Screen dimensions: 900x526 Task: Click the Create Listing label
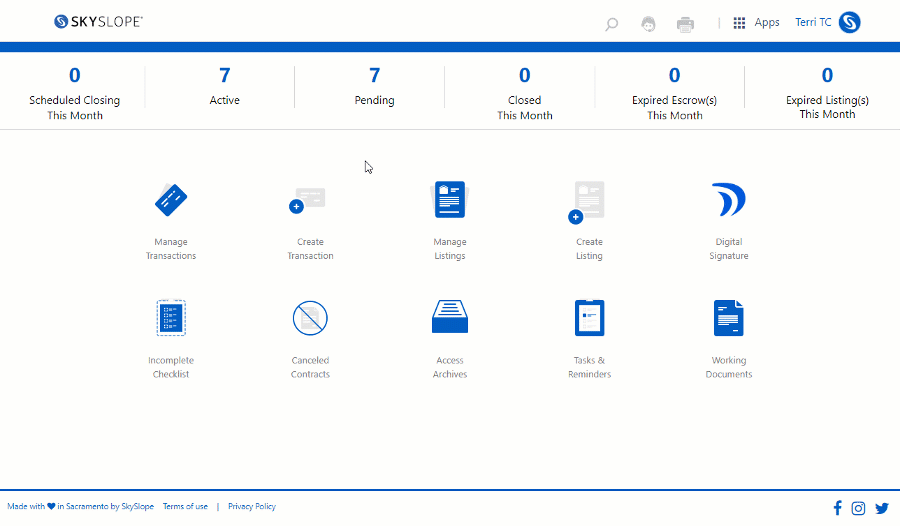589,249
